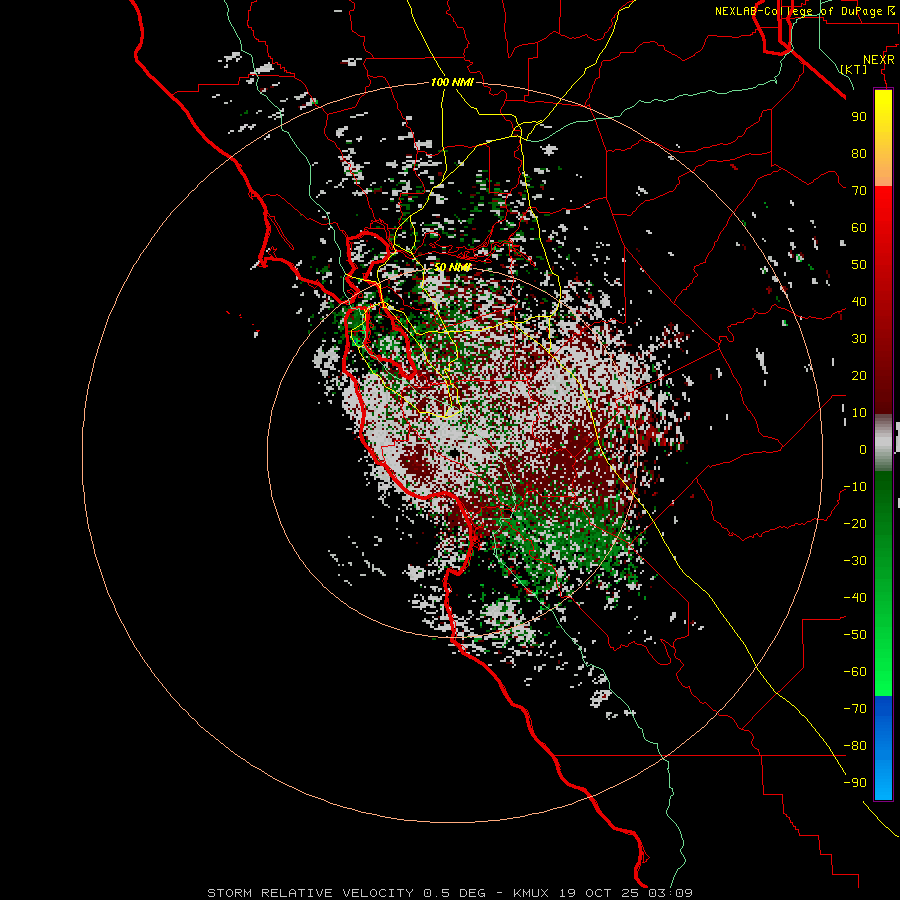Click the 60 value on velocity scale
The width and height of the screenshot is (900, 900).
coord(859,227)
